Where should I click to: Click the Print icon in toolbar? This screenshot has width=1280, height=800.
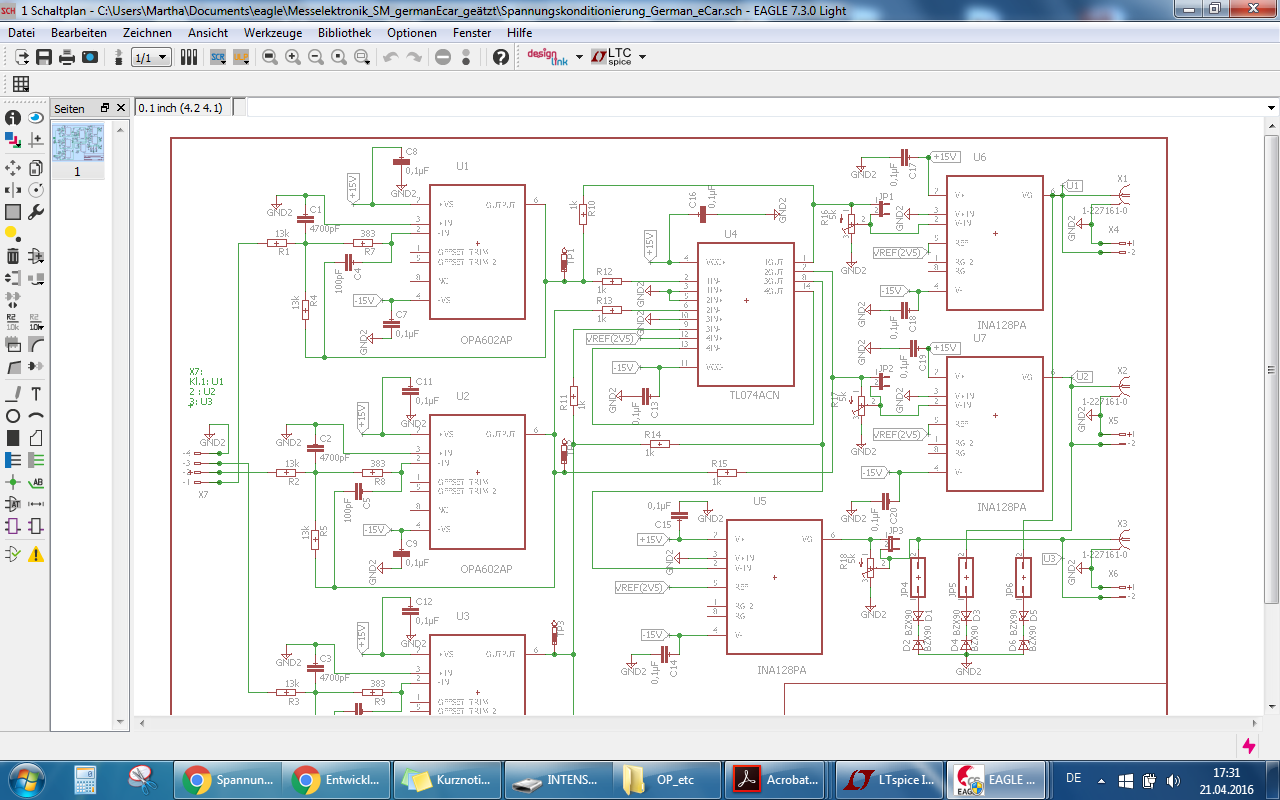click(67, 57)
